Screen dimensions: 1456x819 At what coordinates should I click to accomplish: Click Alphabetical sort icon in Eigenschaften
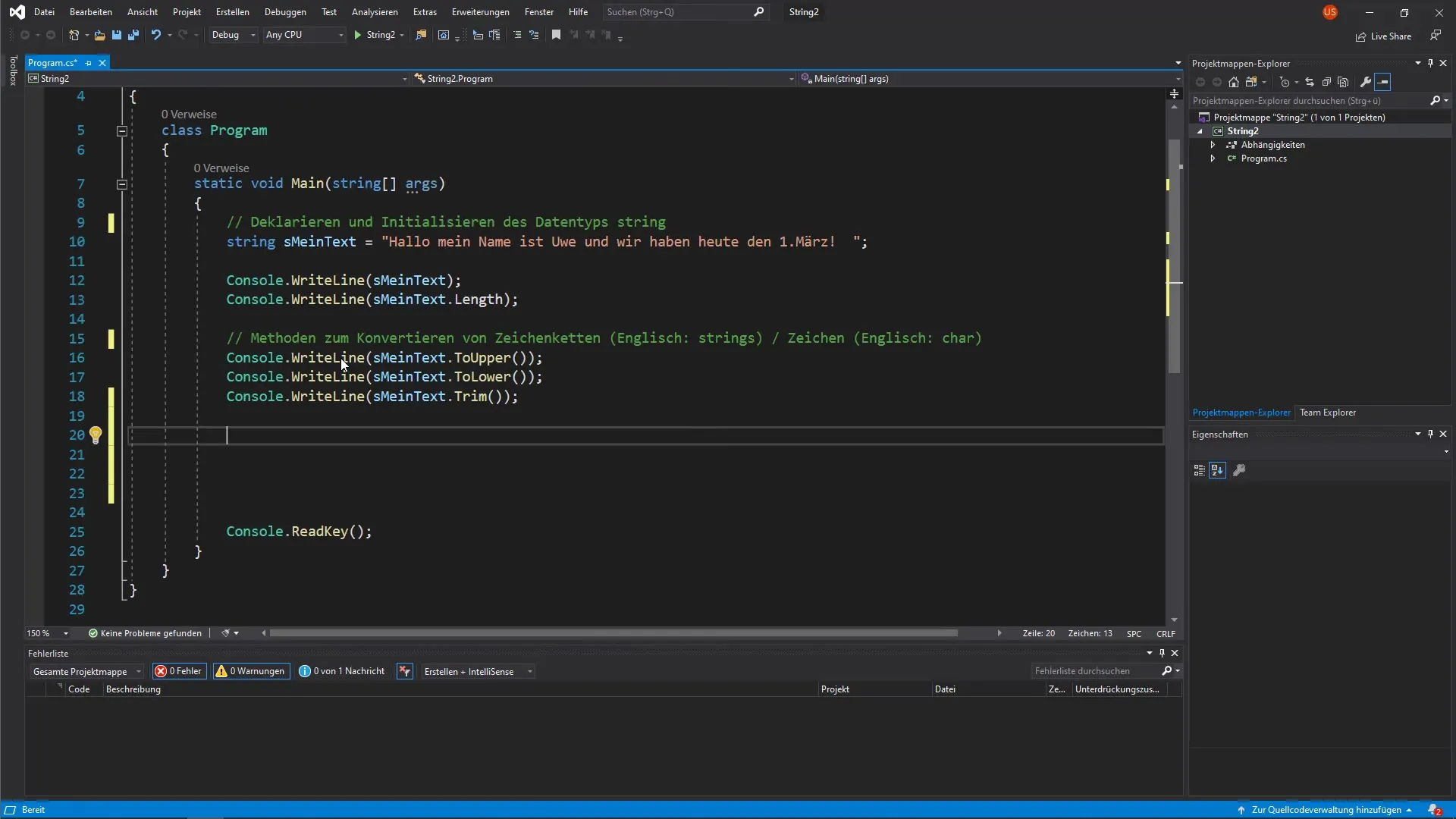[x=1217, y=470]
